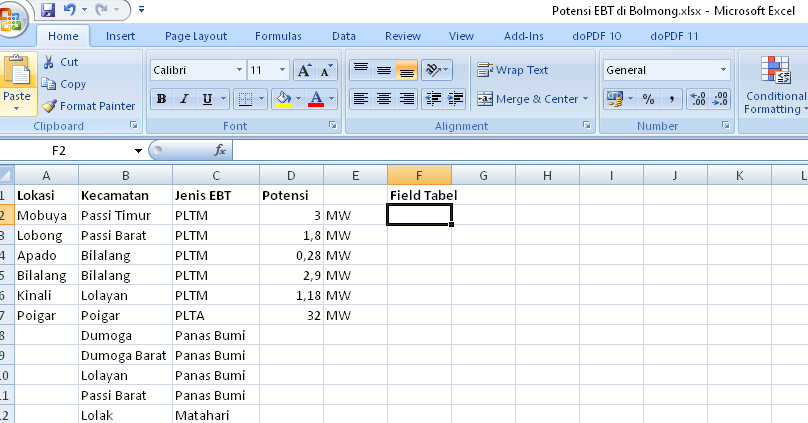808x423 pixels.
Task: Click the Percent Style icon
Action: (647, 99)
